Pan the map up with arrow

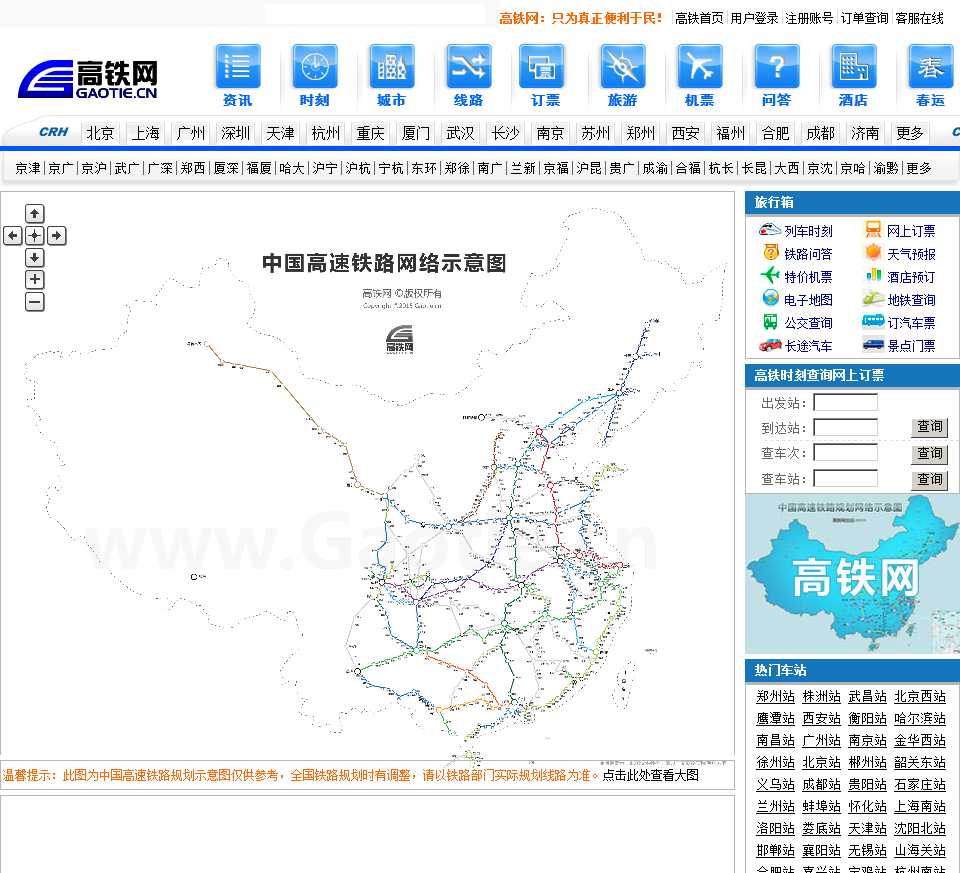point(35,214)
